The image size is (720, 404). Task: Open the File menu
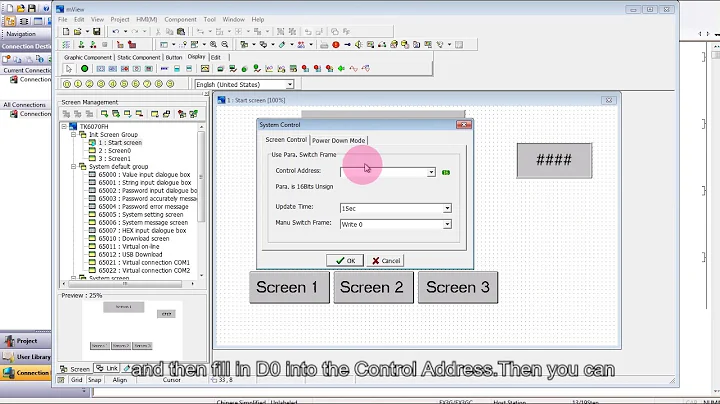[62, 20]
